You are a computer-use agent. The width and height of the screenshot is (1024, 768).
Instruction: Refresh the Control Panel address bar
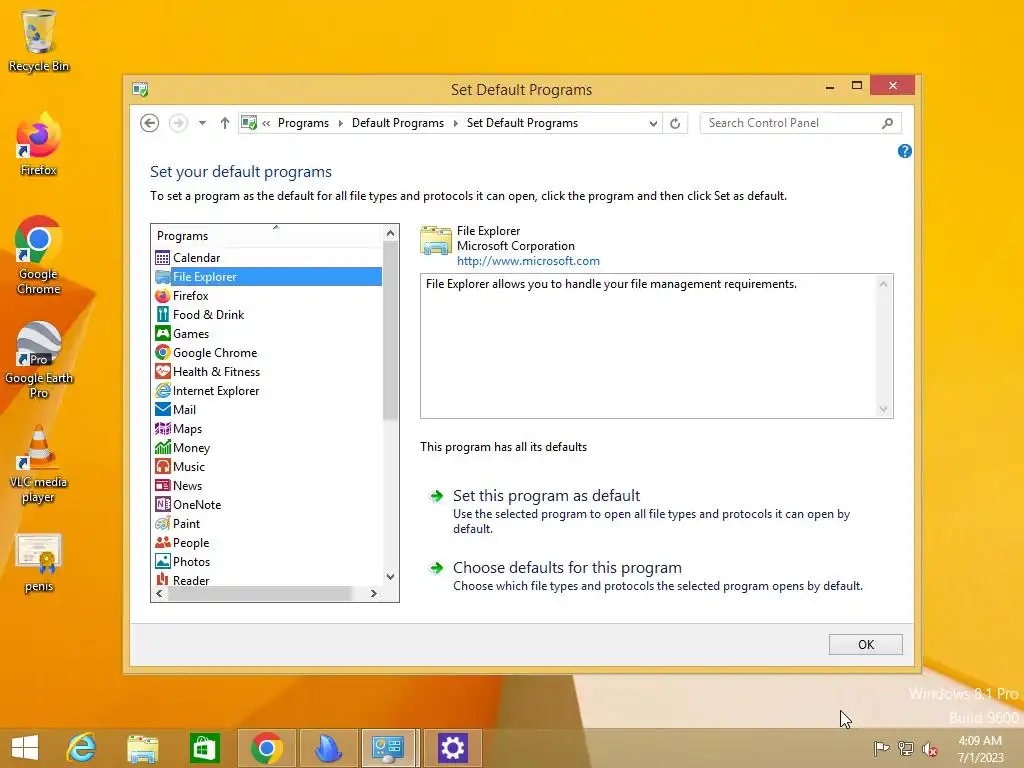pos(675,123)
